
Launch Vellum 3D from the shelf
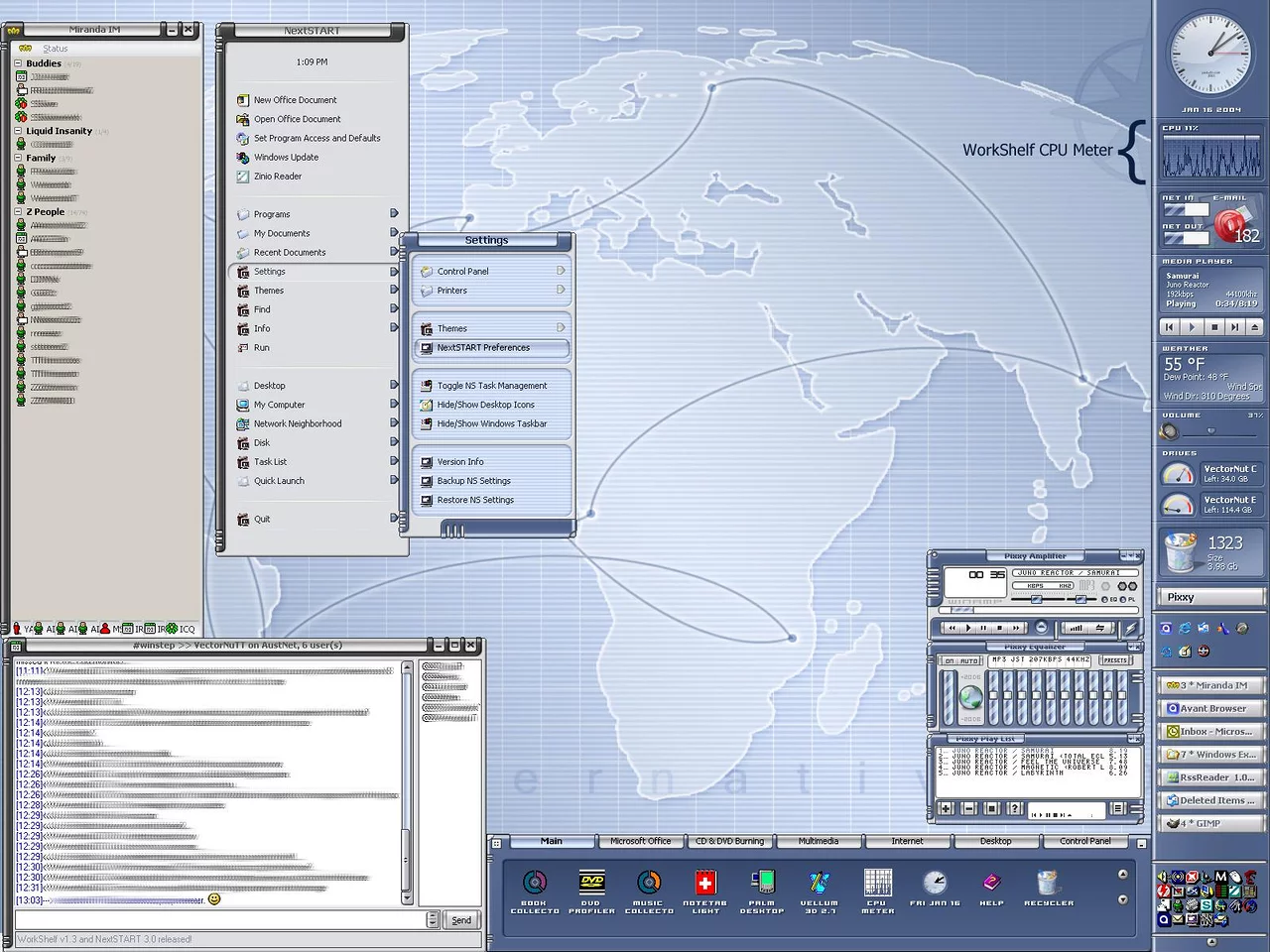(x=819, y=885)
